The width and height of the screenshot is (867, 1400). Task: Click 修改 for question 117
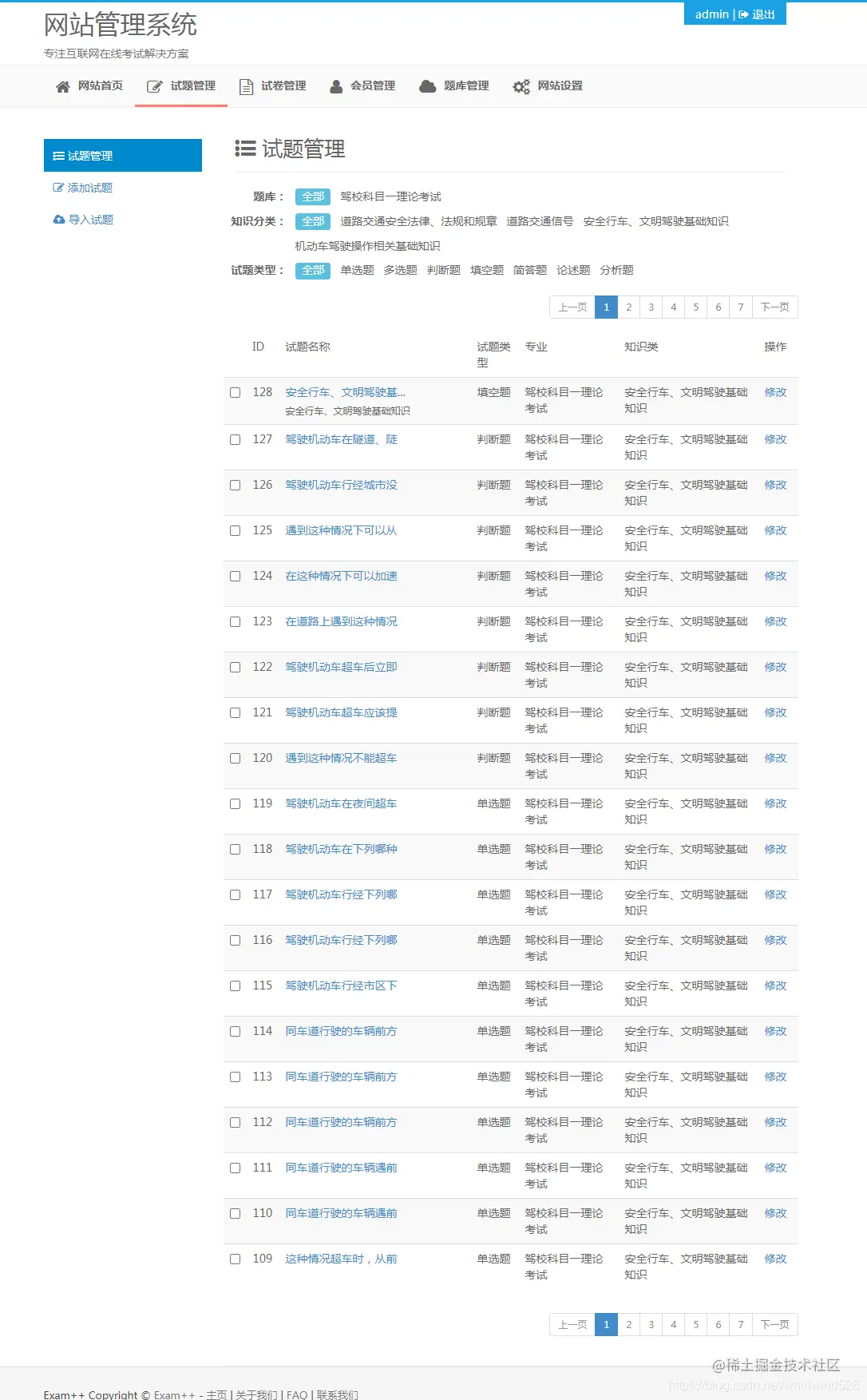click(775, 894)
